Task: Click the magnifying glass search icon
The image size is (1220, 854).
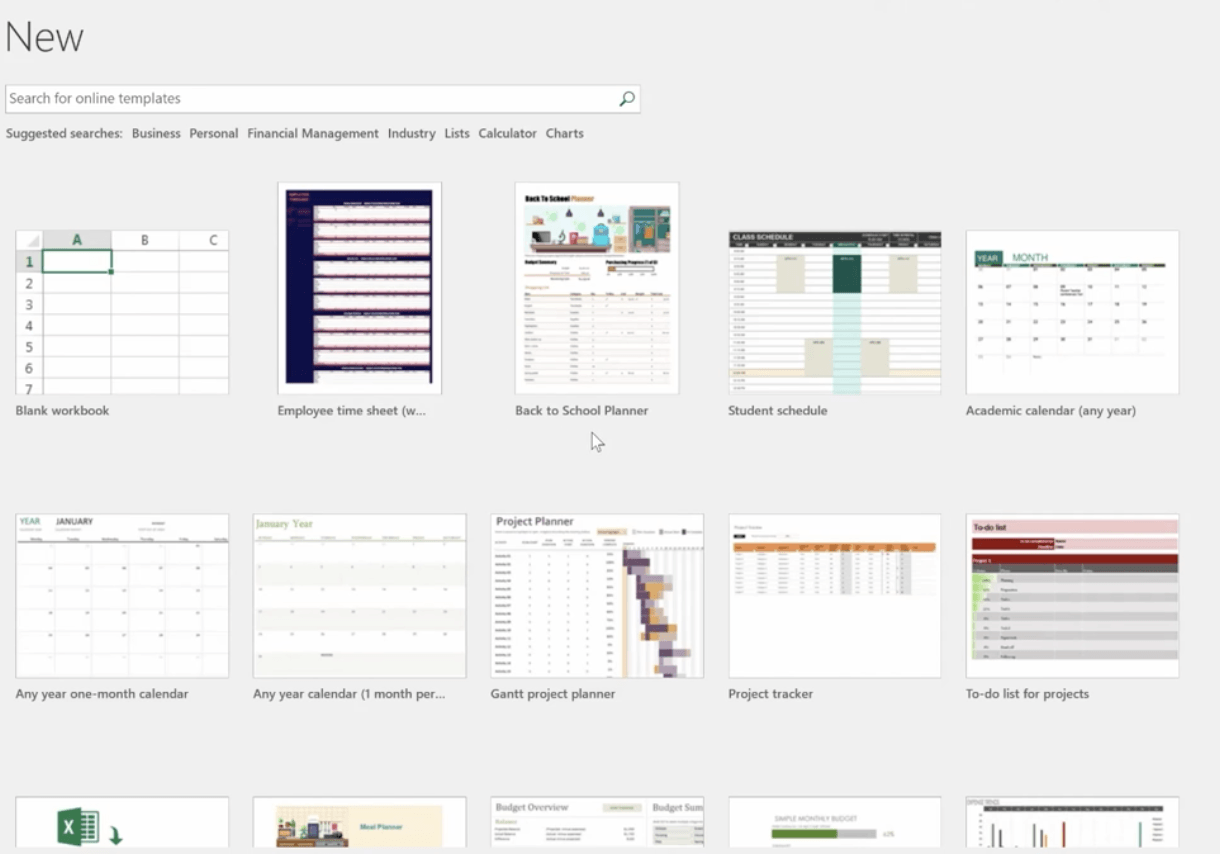Action: [x=627, y=98]
